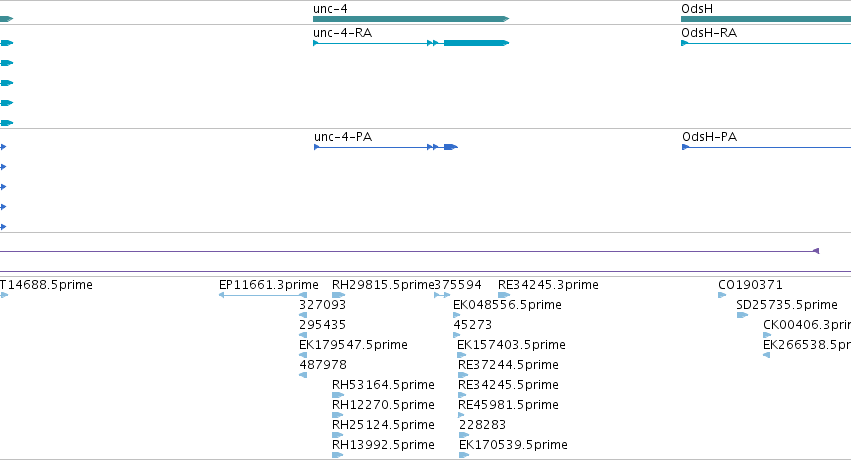
Task: Open the RE37244.5prime label
Action: pyautogui.click(x=508, y=365)
